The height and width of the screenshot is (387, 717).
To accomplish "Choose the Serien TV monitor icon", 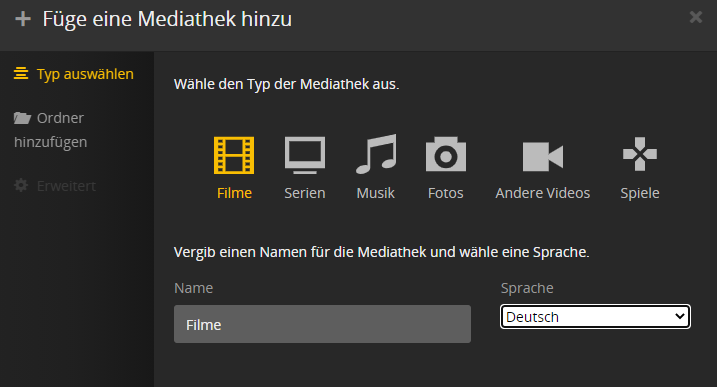I will 305,155.
